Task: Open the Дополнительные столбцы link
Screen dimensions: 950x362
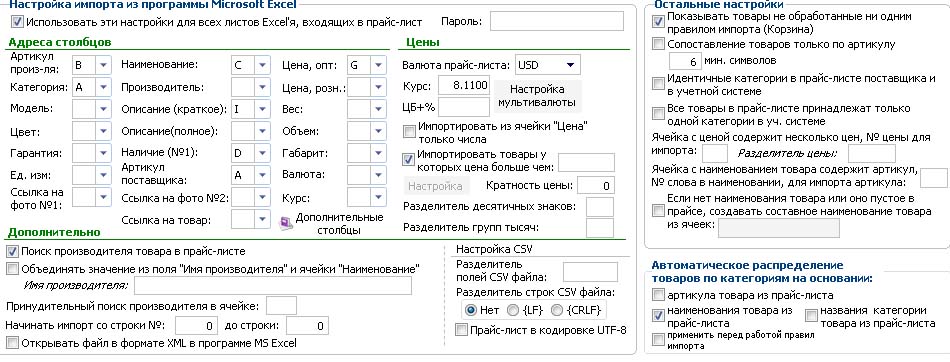Action: coord(339,224)
